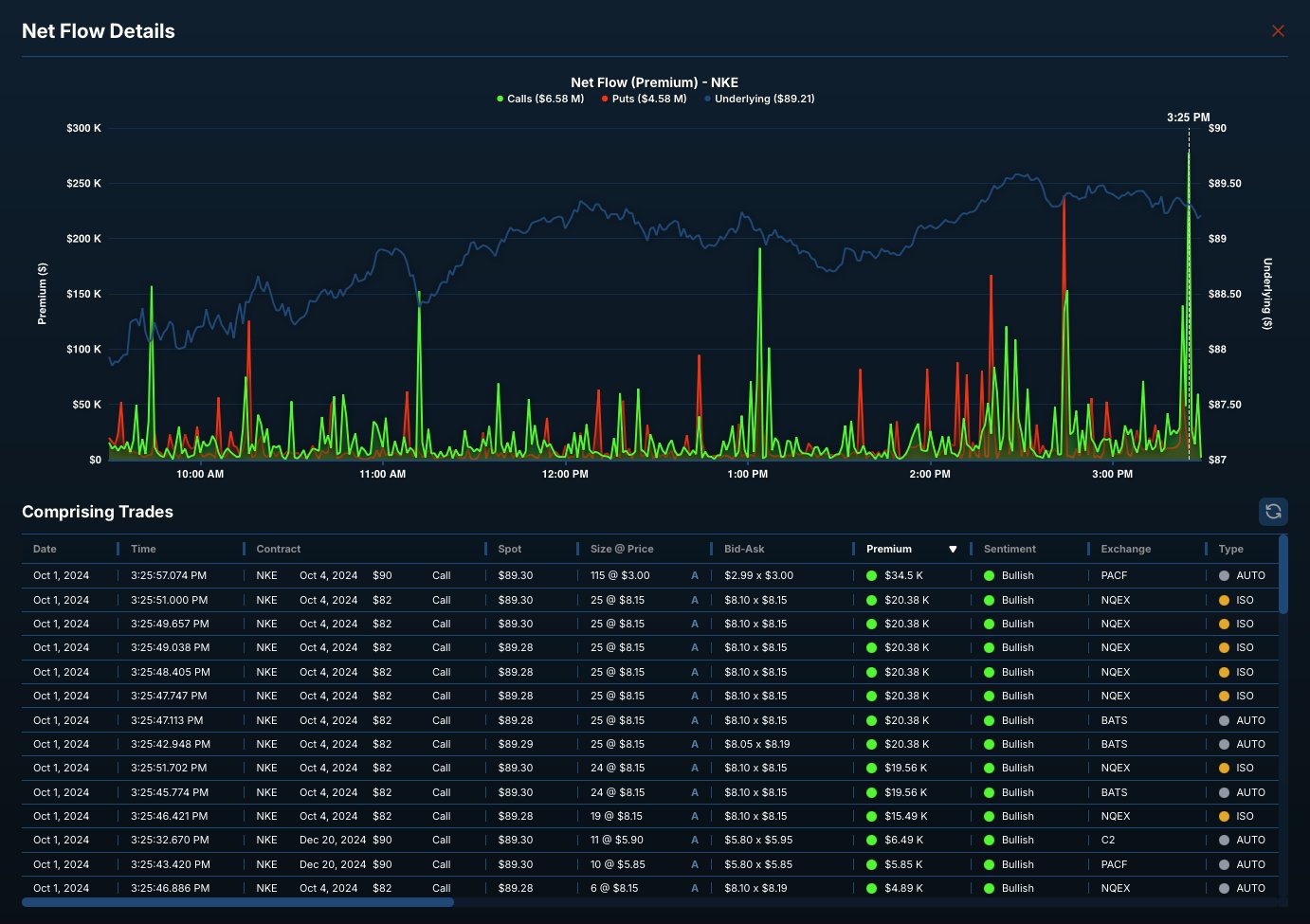The width and height of the screenshot is (1310, 924).
Task: Click the 'A' indicator in 115 @ $3.00 row
Action: coord(694,575)
